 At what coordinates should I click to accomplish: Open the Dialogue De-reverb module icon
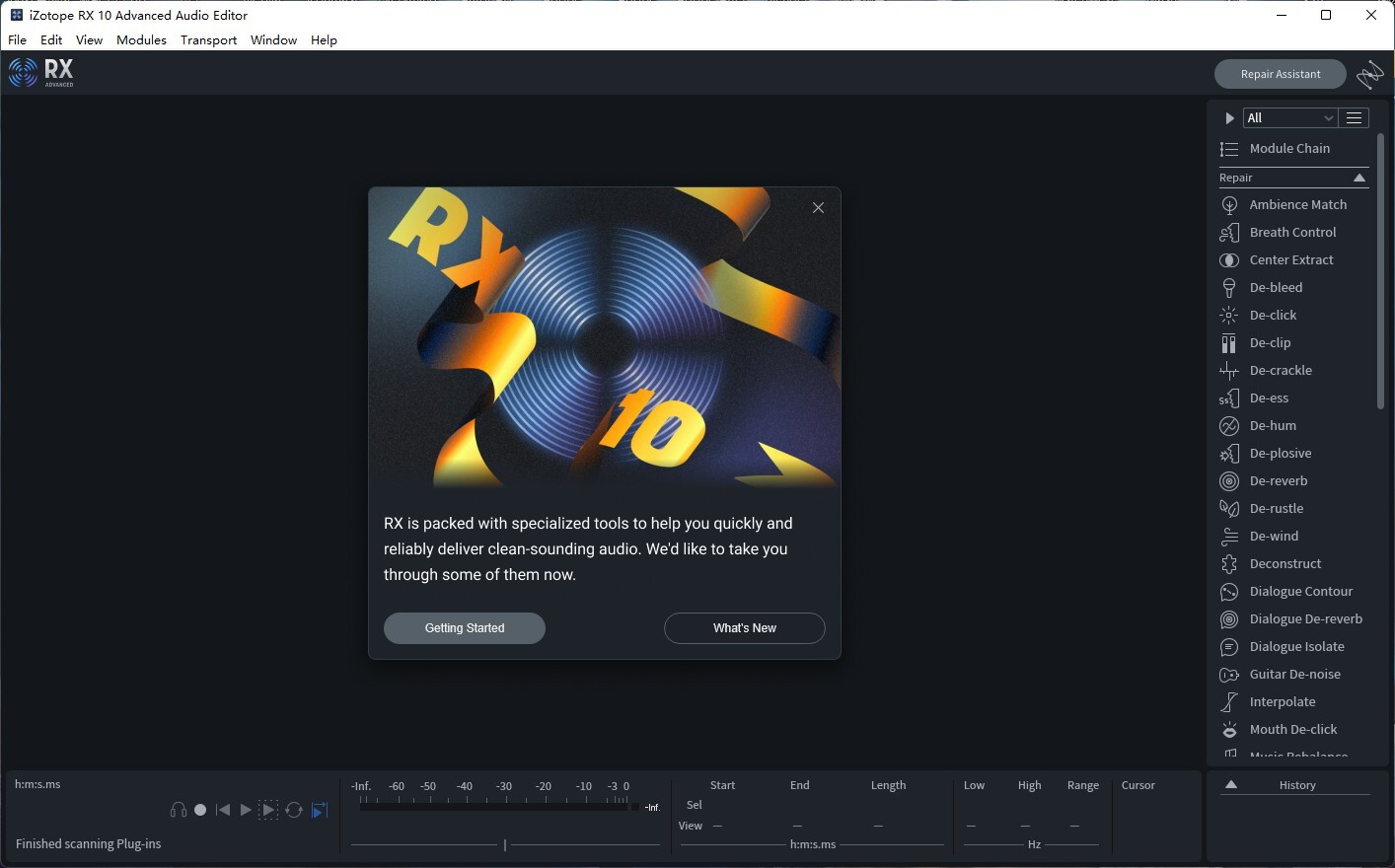1229,619
